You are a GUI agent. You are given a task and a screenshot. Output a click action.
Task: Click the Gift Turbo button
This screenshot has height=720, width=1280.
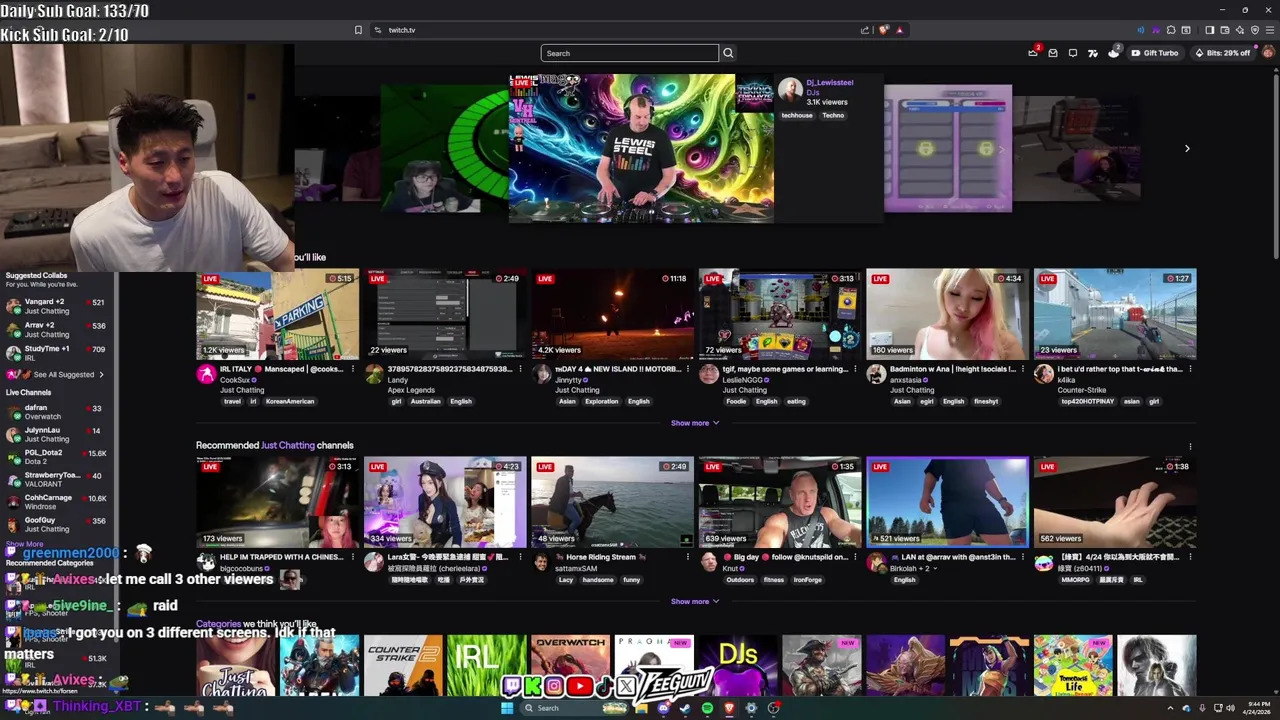1155,53
